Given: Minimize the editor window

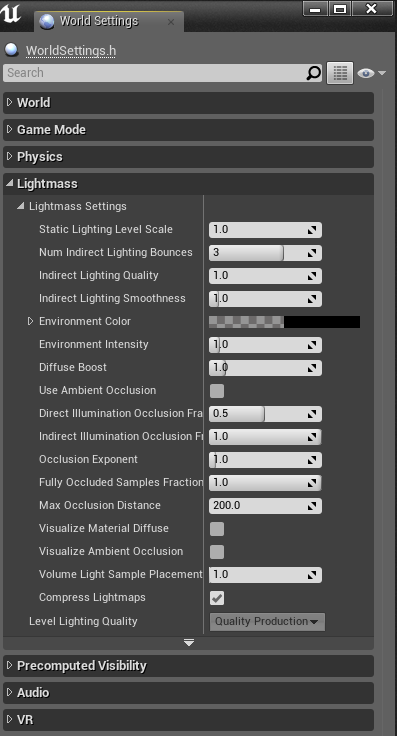Looking at the screenshot, I should pos(315,9).
